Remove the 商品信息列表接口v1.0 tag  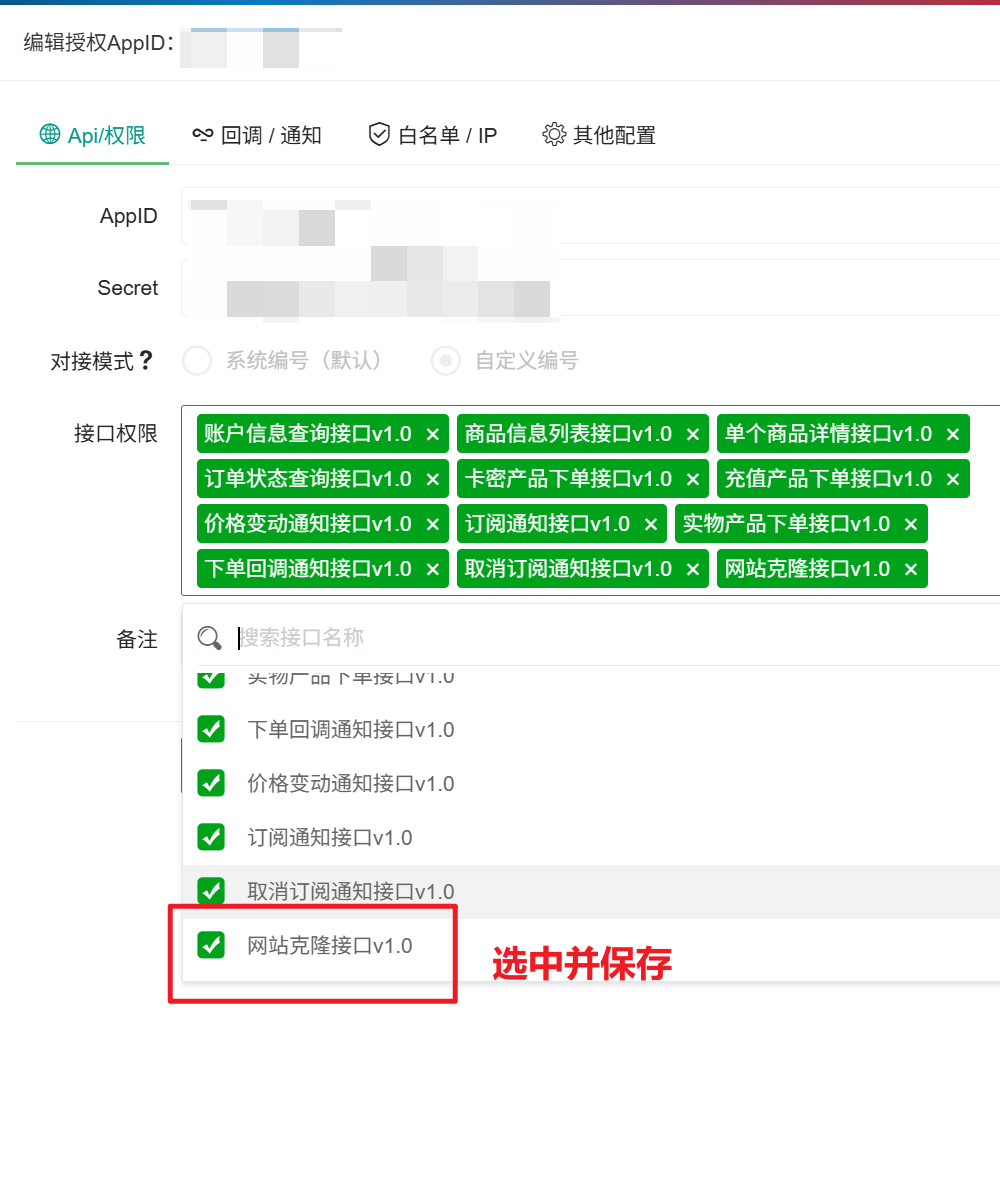click(693, 434)
